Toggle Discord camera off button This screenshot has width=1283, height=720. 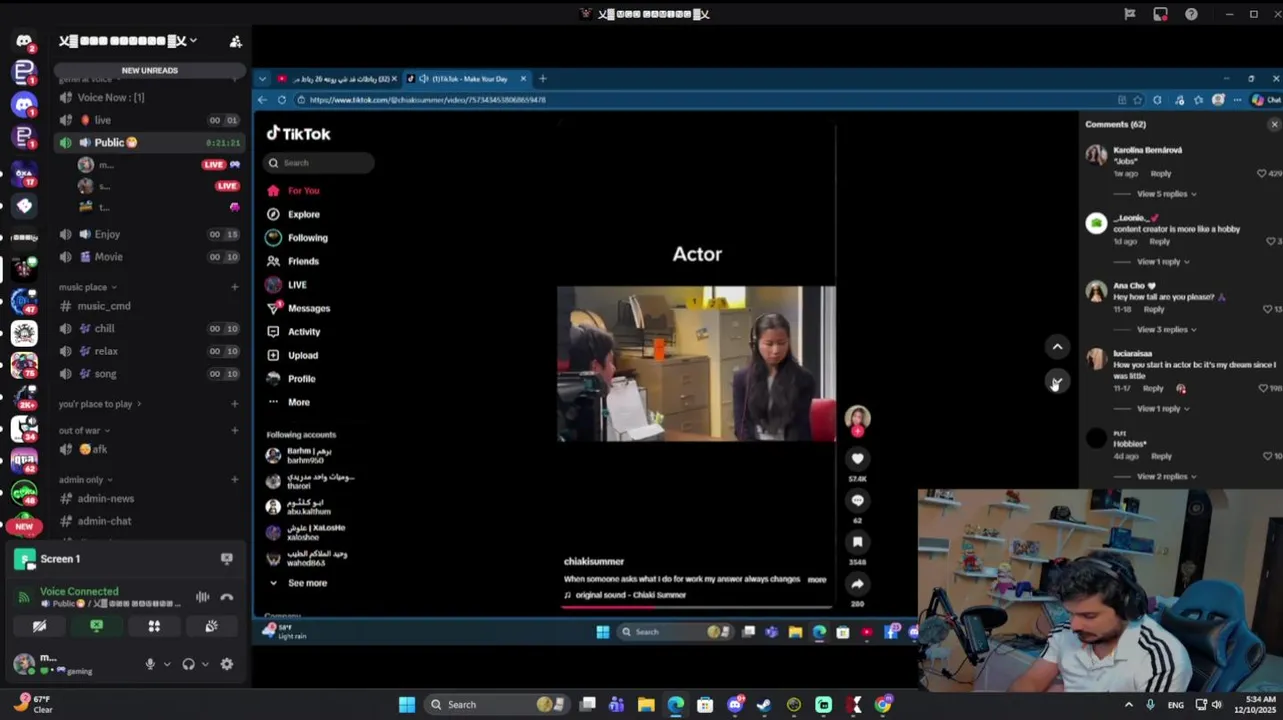click(39, 626)
